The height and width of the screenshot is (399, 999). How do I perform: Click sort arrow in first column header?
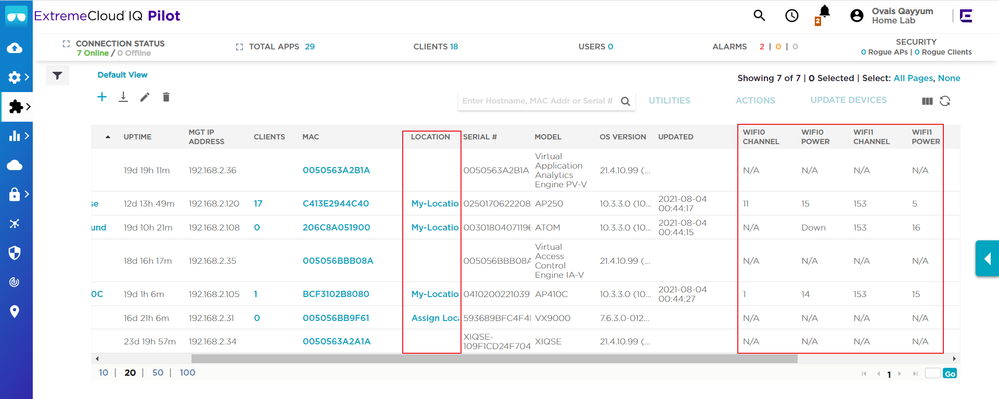[108, 137]
